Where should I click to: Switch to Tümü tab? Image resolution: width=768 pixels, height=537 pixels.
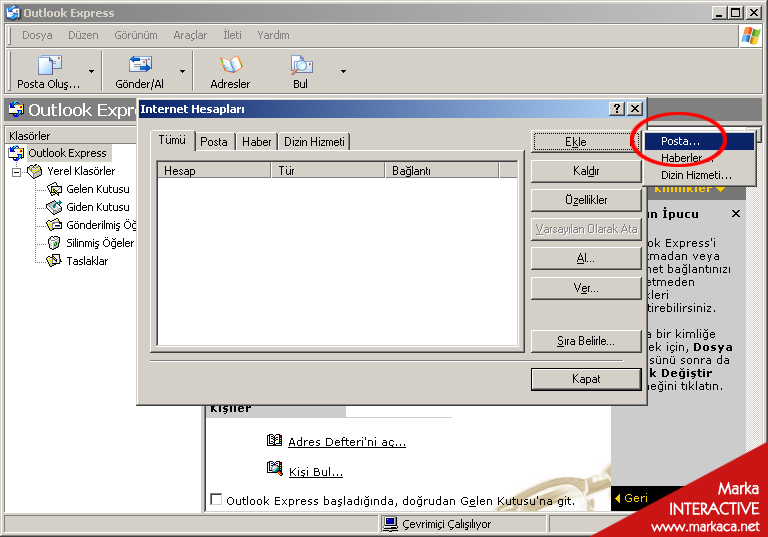point(172,140)
